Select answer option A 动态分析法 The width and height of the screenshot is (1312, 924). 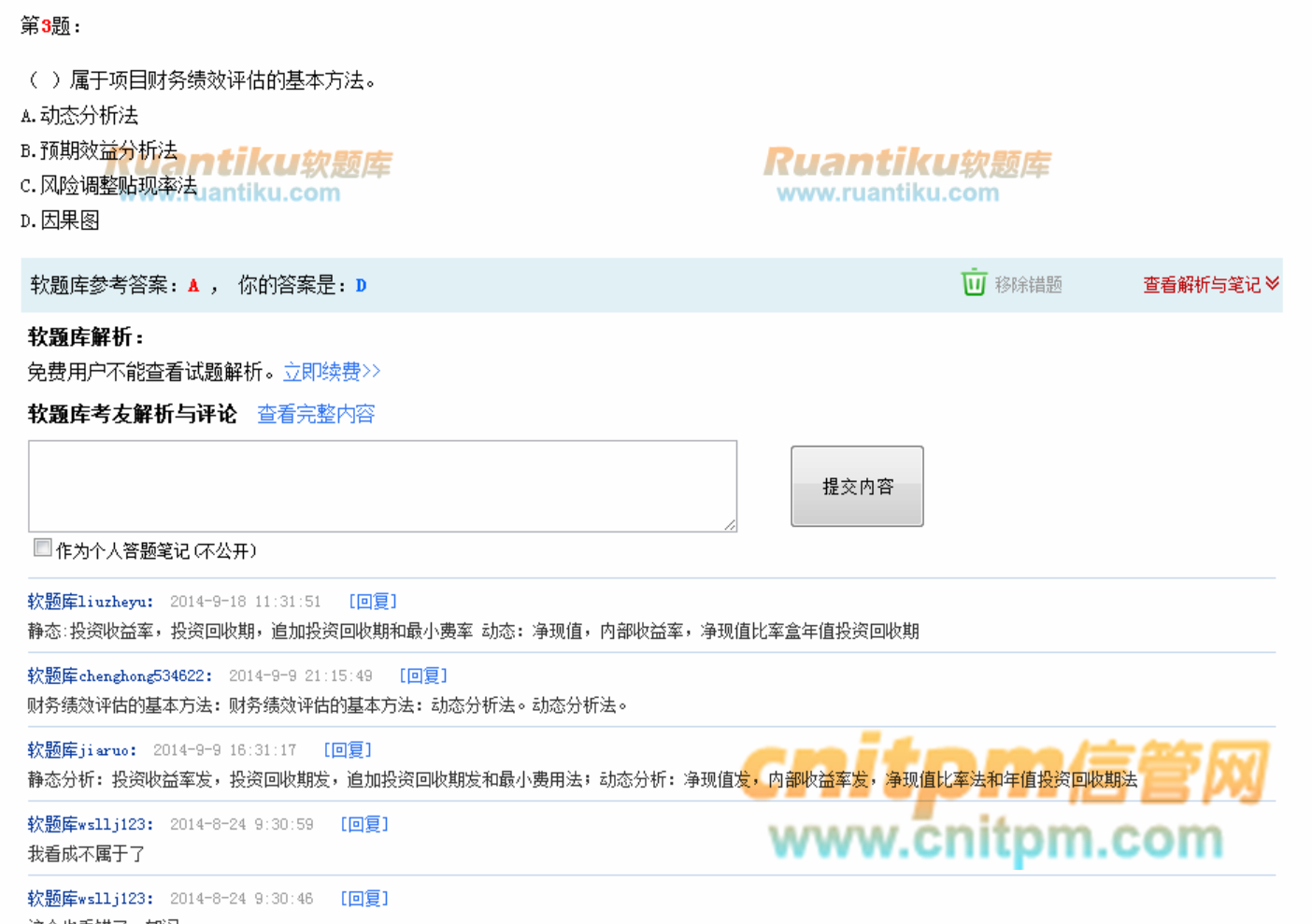pyautogui.click(x=79, y=116)
